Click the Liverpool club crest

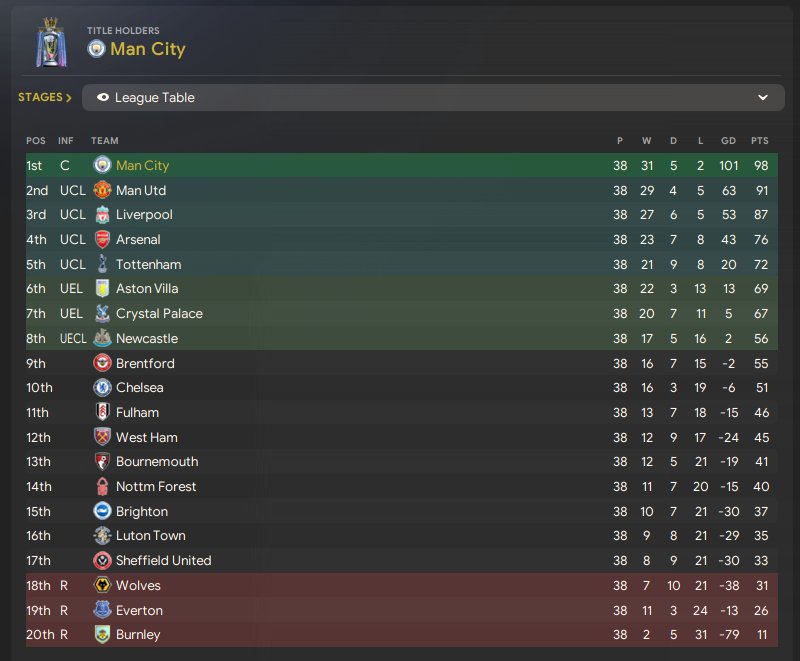(x=103, y=215)
